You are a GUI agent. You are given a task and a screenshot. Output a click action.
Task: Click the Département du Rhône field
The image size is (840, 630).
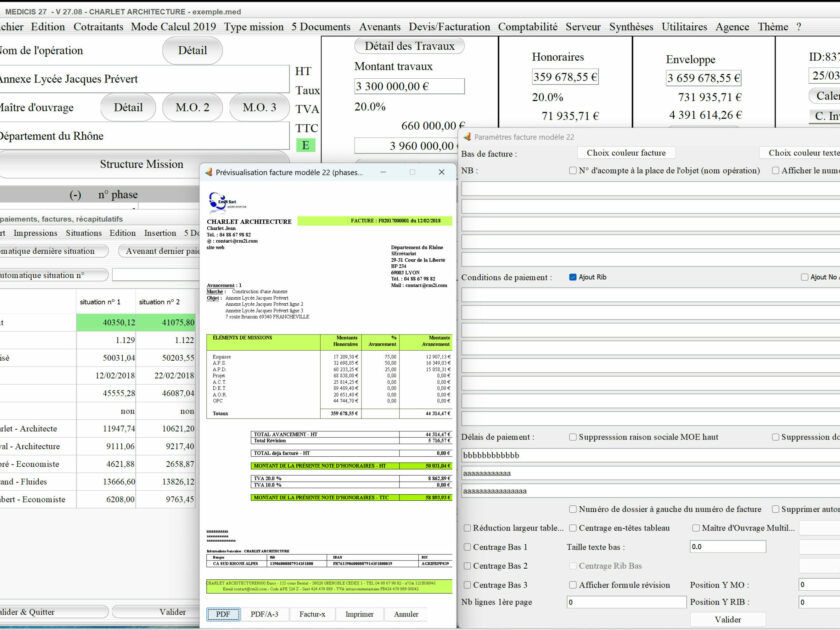pos(144,136)
